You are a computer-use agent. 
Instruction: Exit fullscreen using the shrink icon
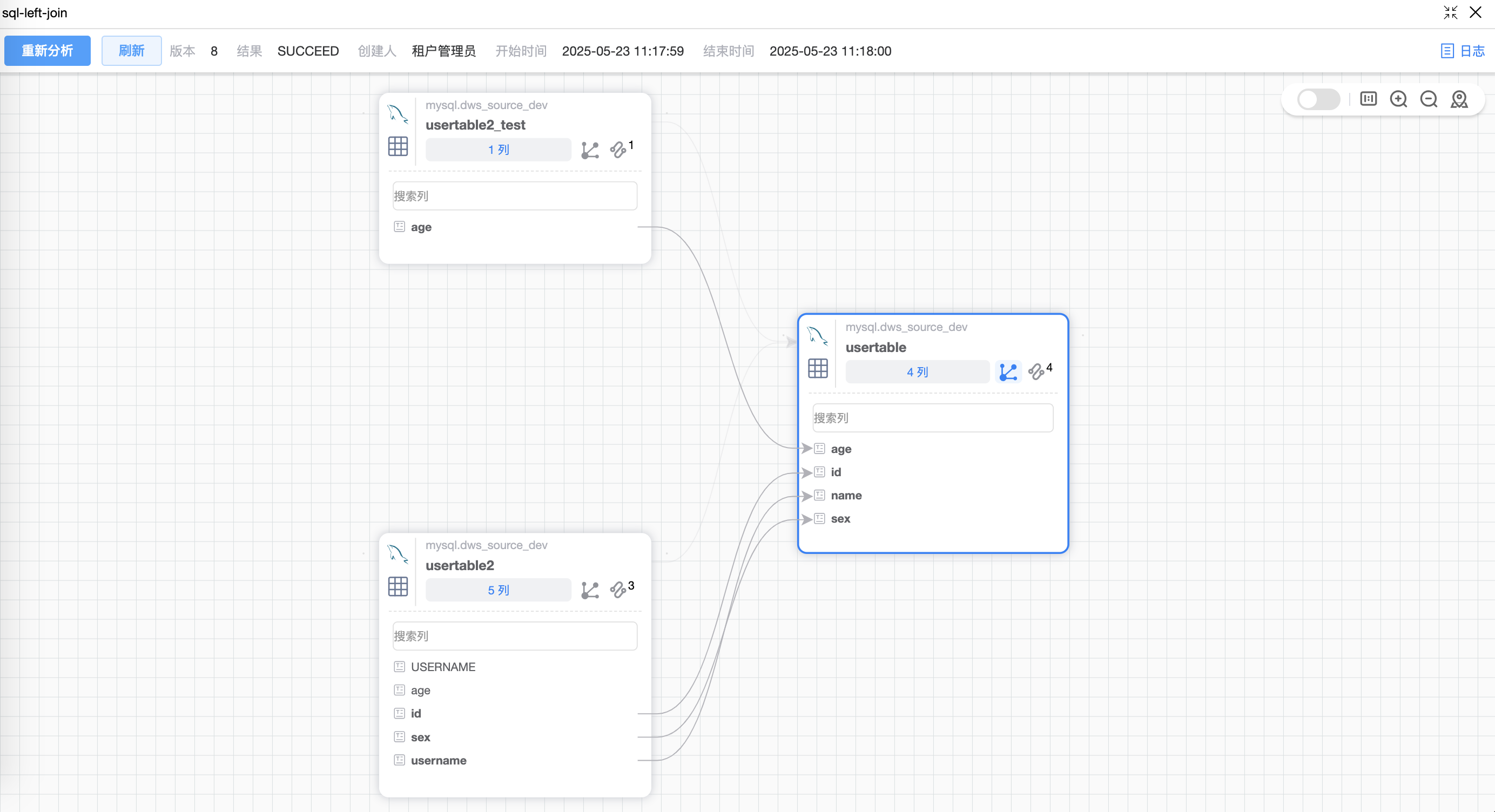tap(1450, 13)
